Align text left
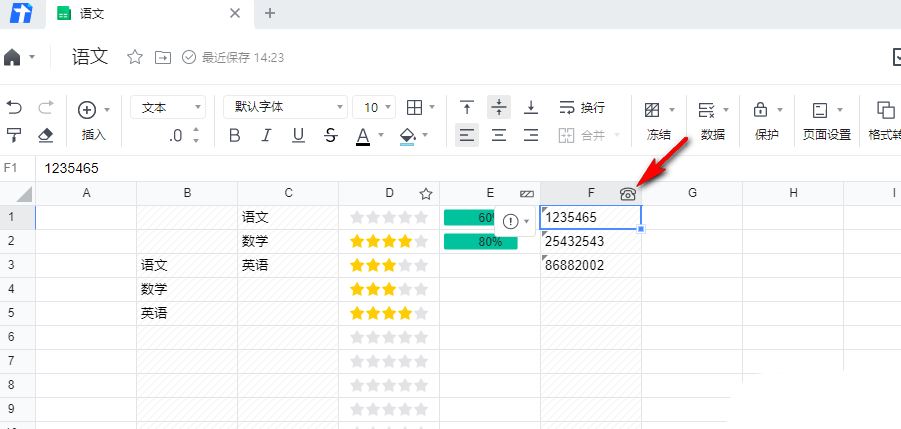Image resolution: width=901 pixels, height=429 pixels. click(x=467, y=136)
